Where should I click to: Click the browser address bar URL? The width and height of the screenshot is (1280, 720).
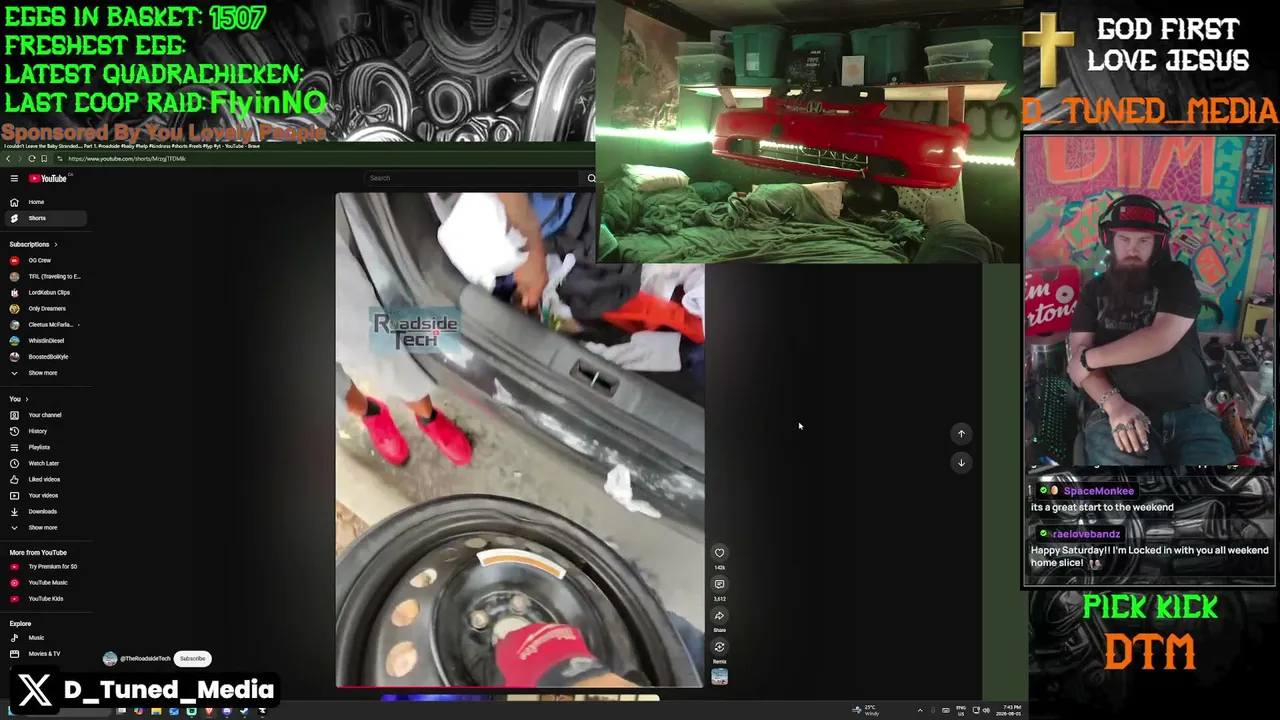127,159
